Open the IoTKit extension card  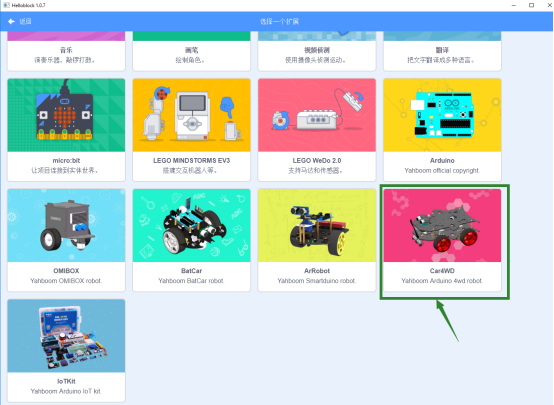tap(66, 350)
